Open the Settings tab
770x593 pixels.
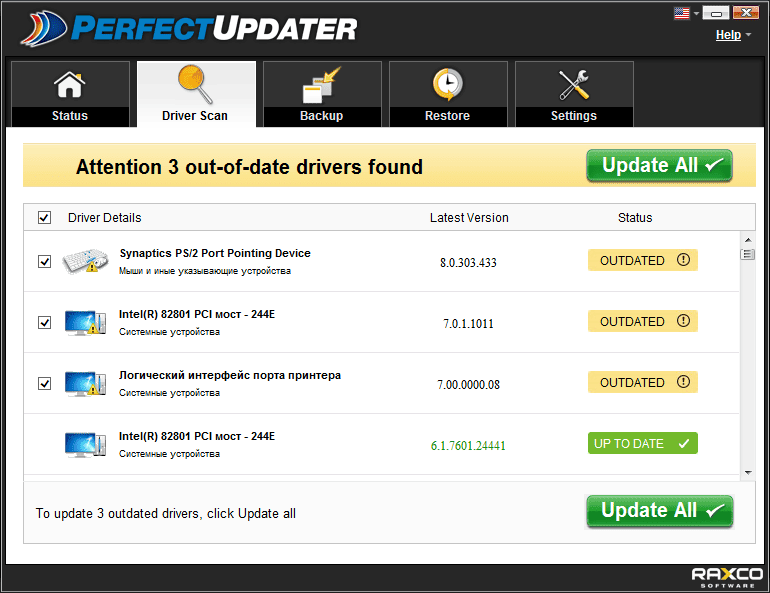coord(574,94)
